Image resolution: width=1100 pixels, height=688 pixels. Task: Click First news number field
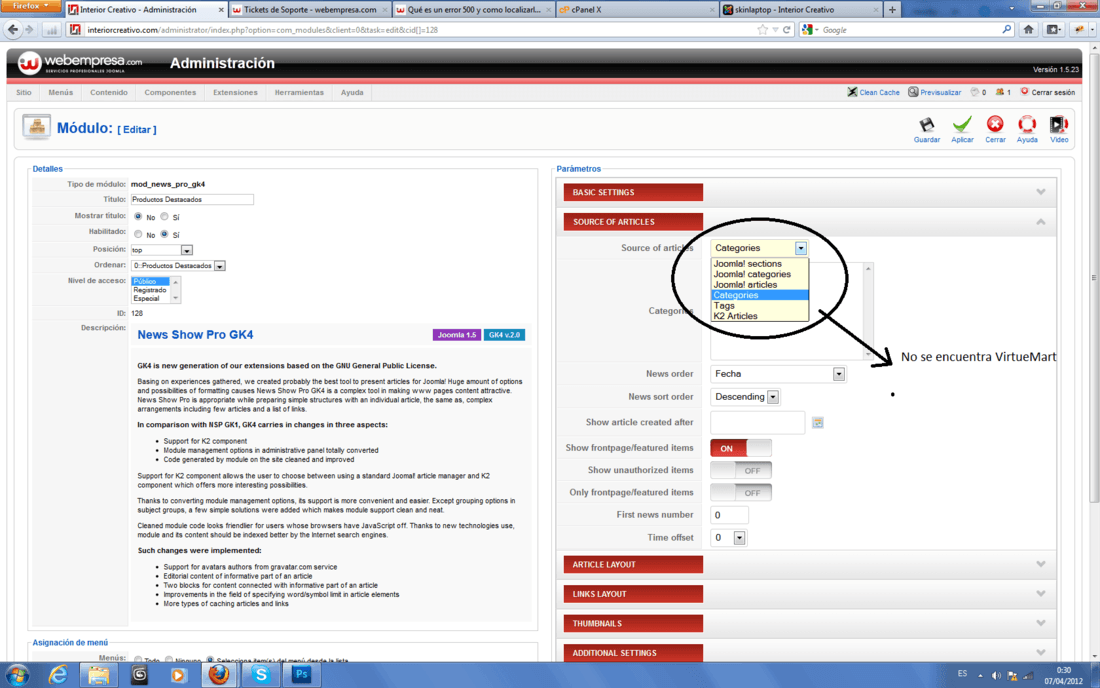tap(729, 515)
